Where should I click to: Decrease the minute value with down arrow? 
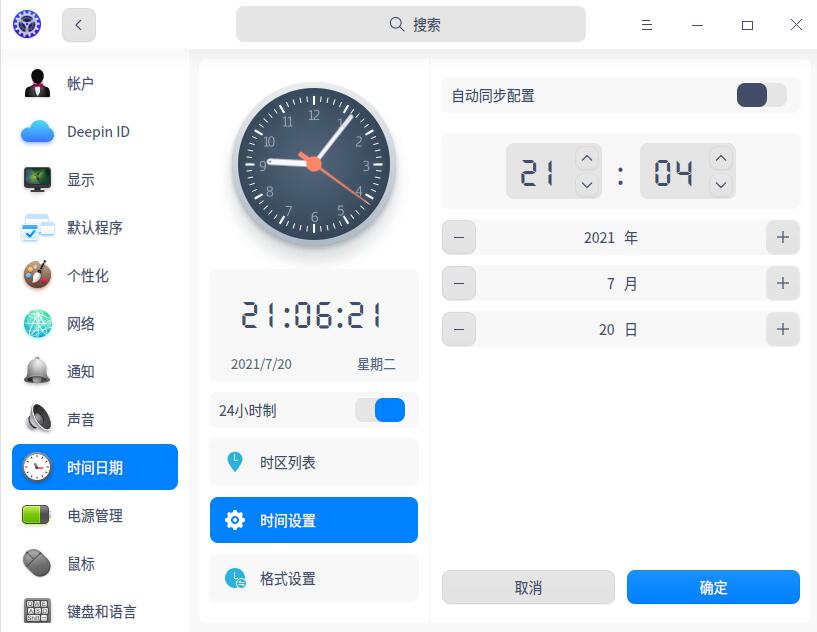[x=721, y=184]
